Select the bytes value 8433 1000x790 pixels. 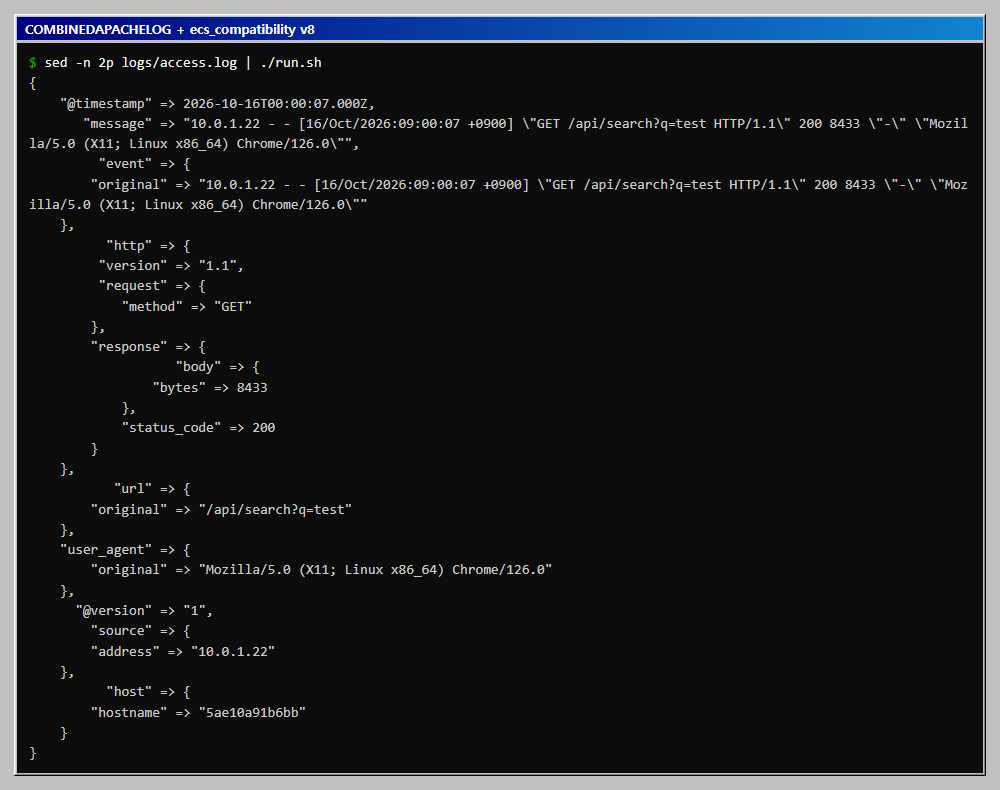(252, 388)
